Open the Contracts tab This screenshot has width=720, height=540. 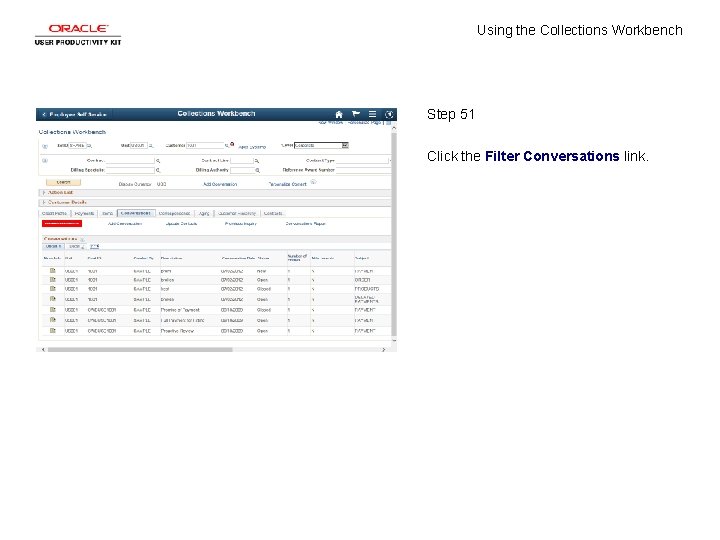(273, 214)
